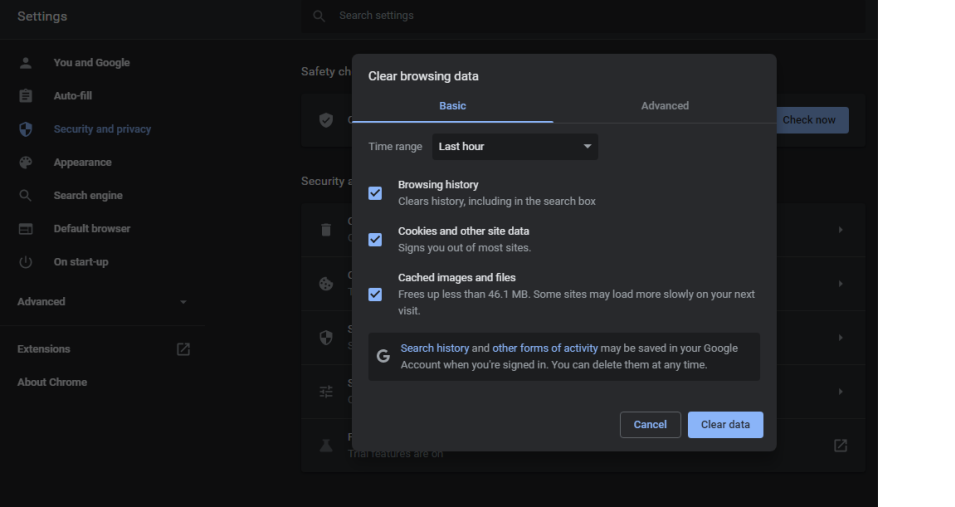The height and width of the screenshot is (507, 955).
Task: Click the Search engine magnifier icon
Action: (26, 195)
